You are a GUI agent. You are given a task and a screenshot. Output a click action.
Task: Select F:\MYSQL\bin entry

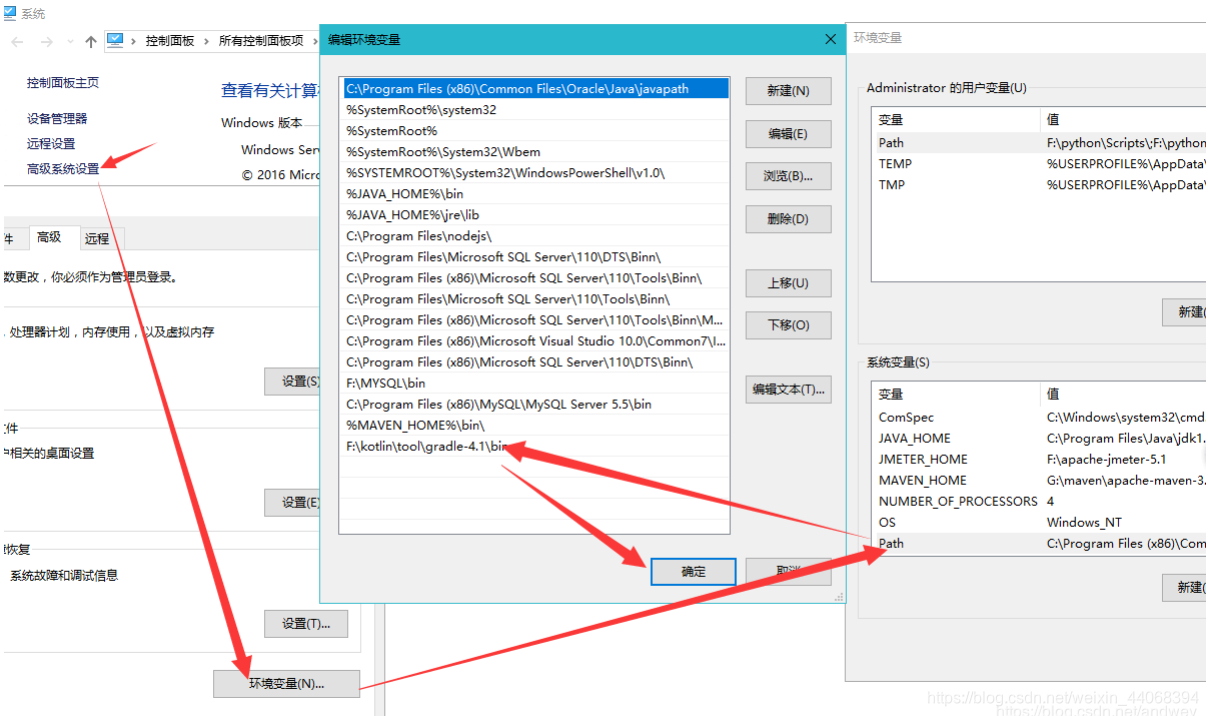point(535,383)
